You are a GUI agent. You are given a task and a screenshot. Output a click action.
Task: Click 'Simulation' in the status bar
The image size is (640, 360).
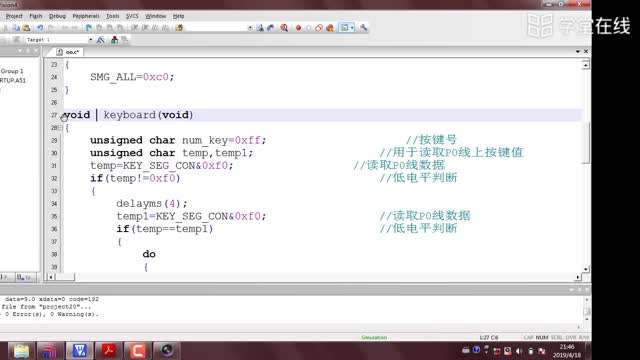(x=374, y=338)
